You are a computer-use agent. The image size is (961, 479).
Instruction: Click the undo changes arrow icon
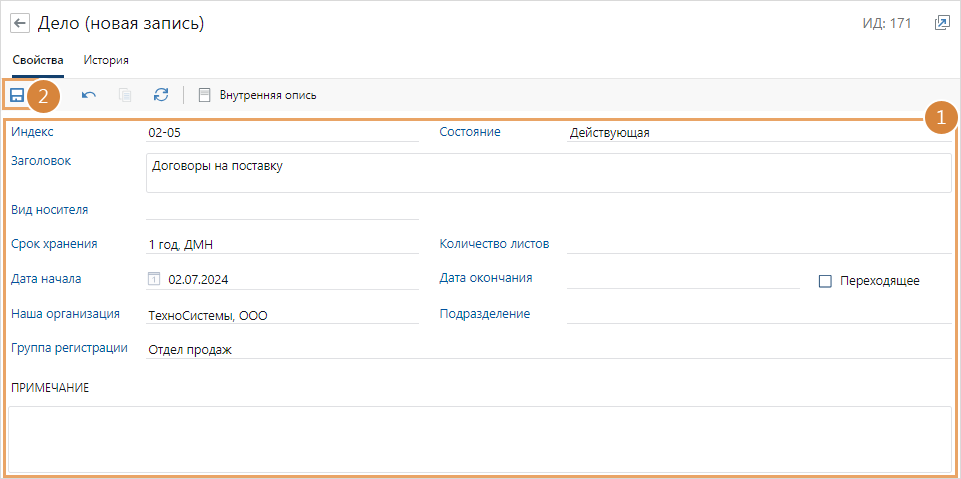click(x=89, y=95)
